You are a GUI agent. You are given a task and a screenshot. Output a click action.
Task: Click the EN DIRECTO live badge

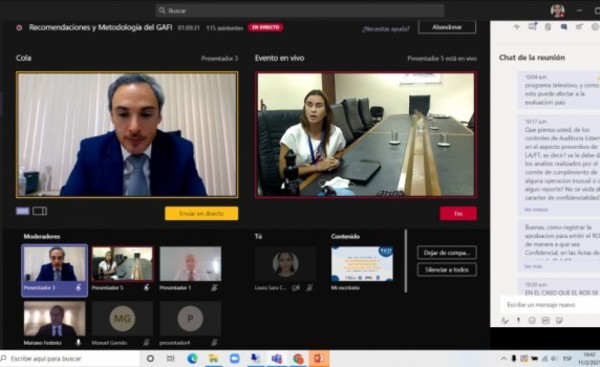[266, 28]
